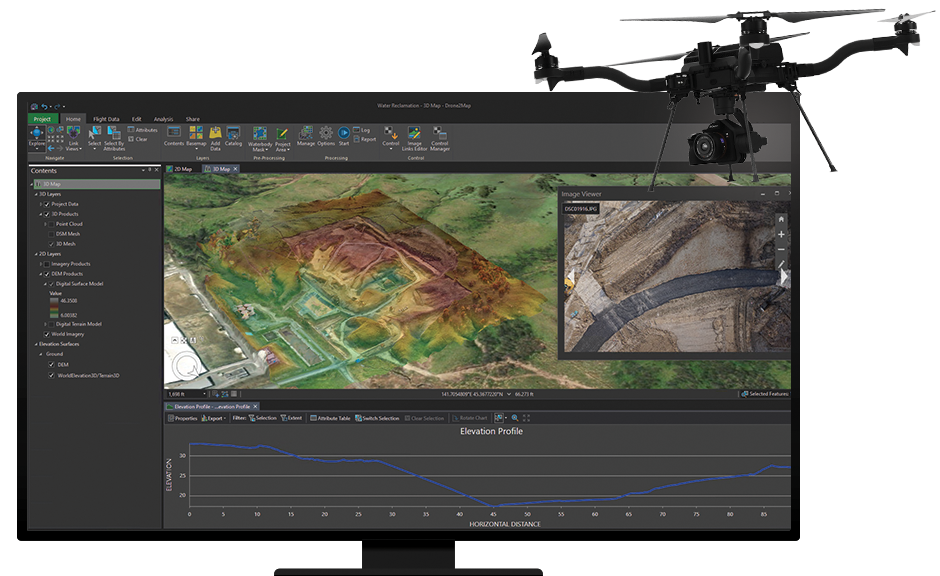Select the Explore navigation tool
The height and width of the screenshot is (576, 940).
click(37, 133)
